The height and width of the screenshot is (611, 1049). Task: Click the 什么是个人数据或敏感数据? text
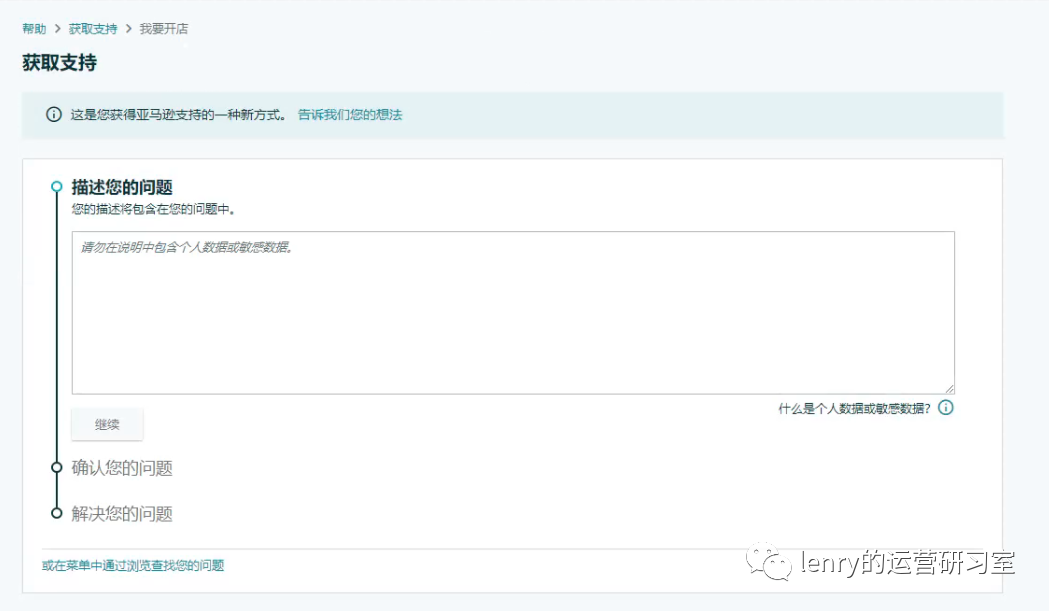[854, 408]
